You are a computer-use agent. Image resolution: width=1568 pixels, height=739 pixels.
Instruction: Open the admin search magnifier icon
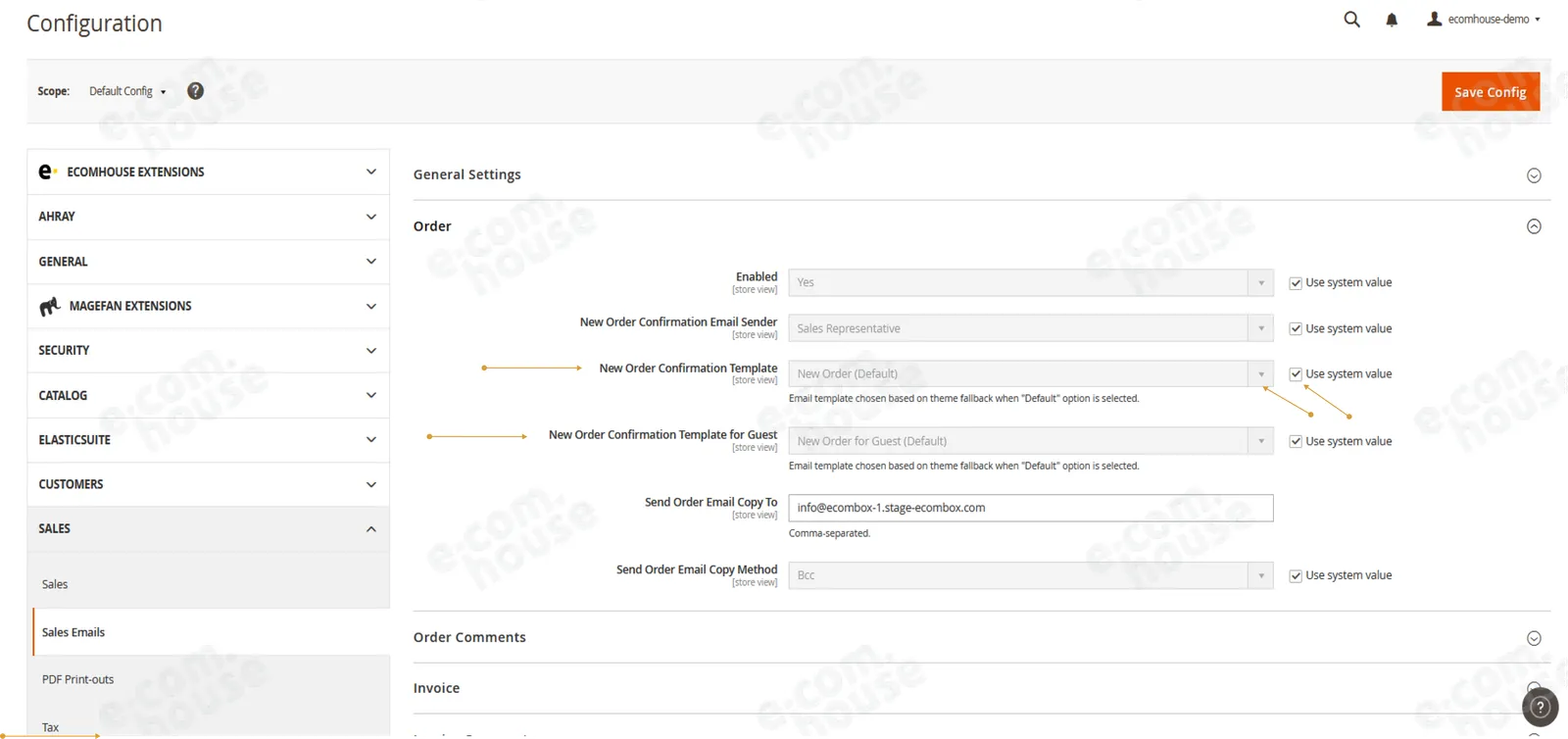point(1351,20)
